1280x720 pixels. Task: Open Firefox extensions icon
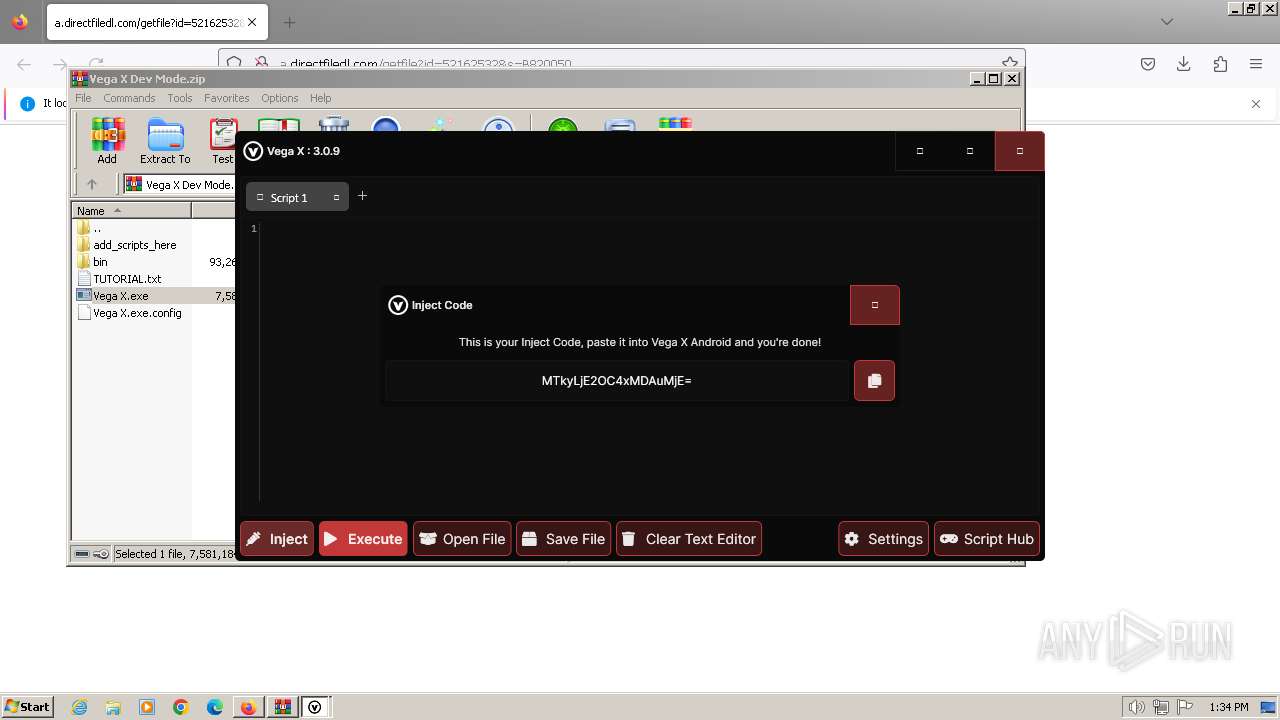pos(1220,64)
